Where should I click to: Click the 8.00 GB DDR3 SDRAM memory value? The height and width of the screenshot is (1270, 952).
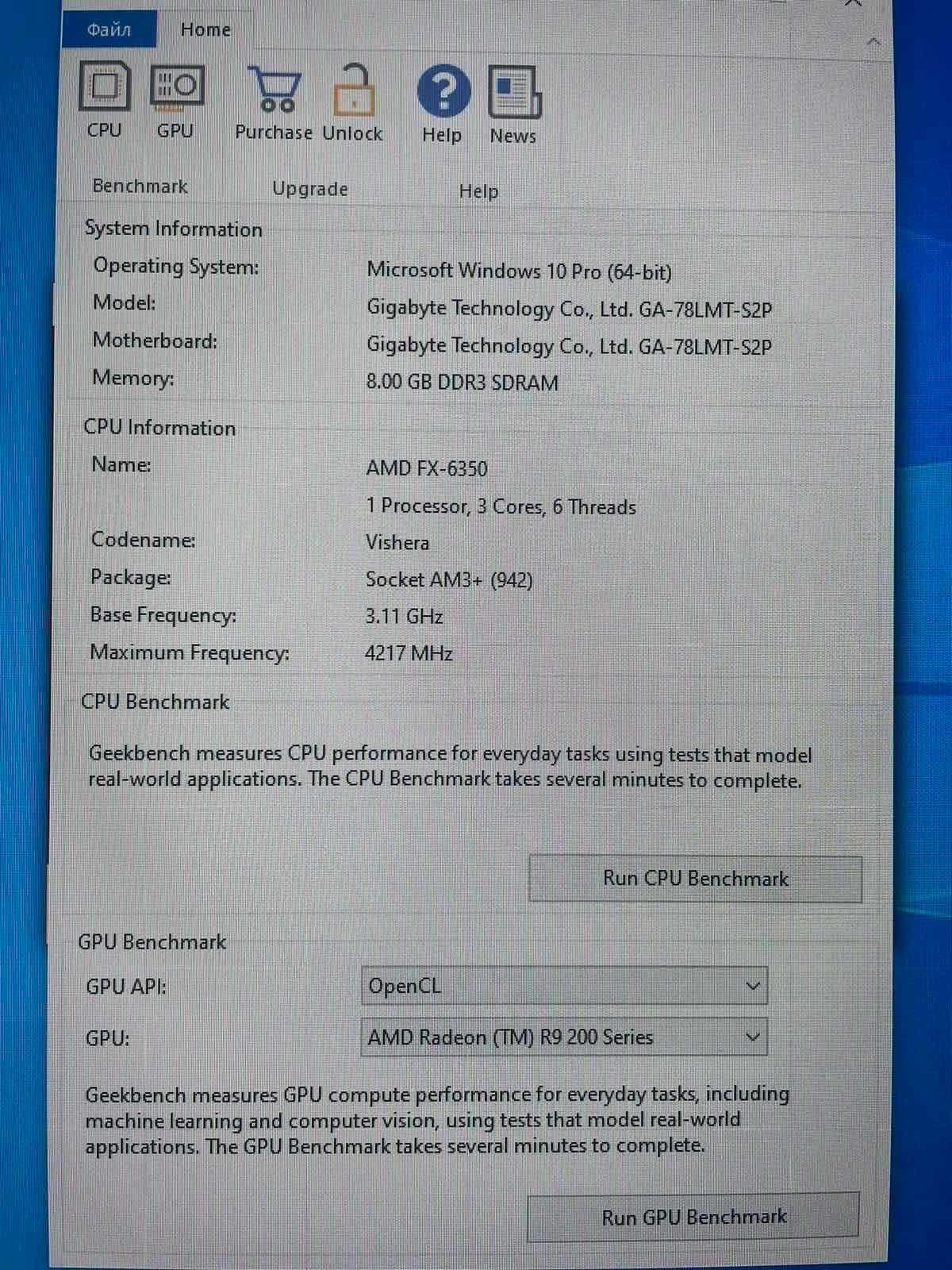point(462,383)
